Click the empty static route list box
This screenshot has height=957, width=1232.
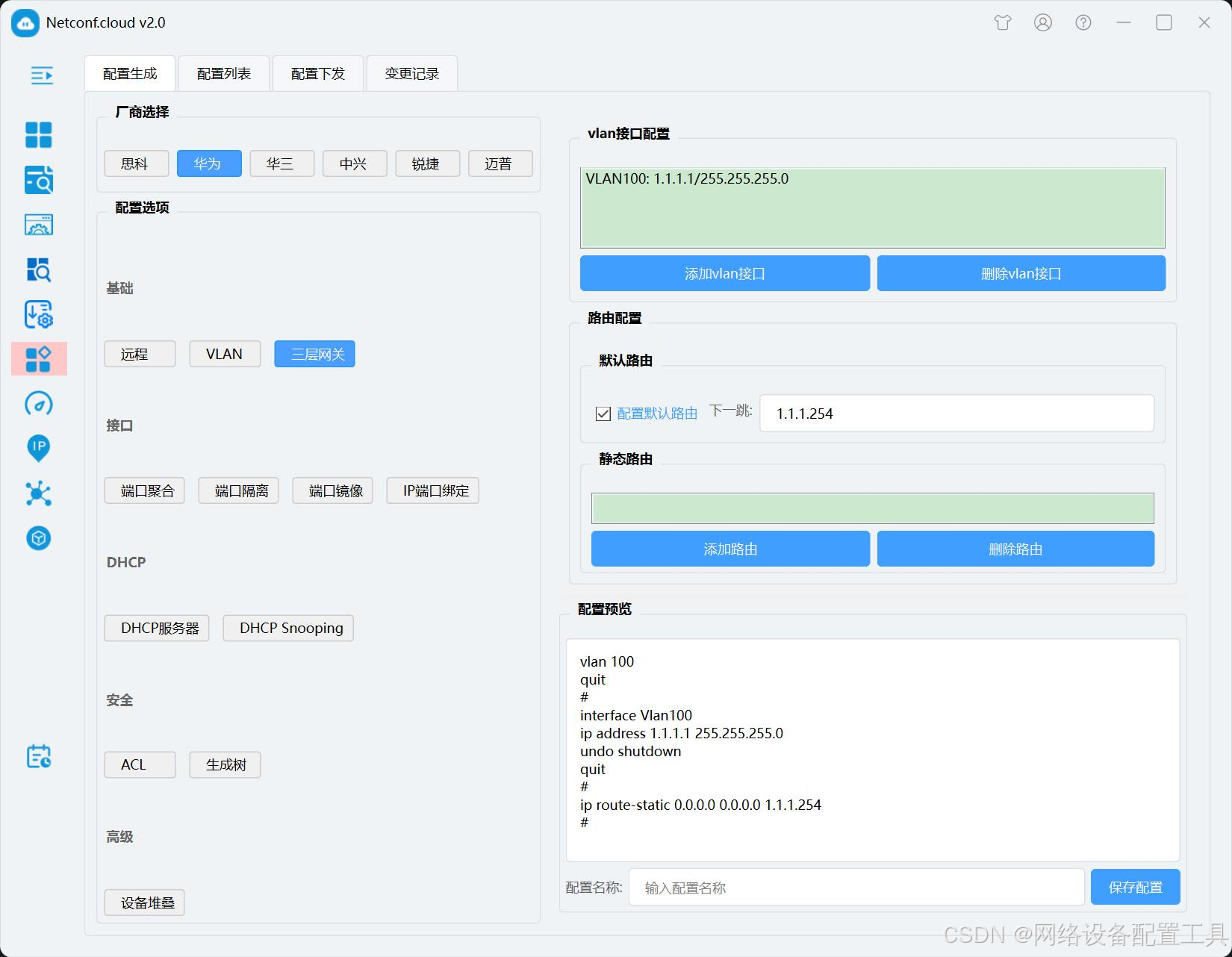(x=873, y=508)
